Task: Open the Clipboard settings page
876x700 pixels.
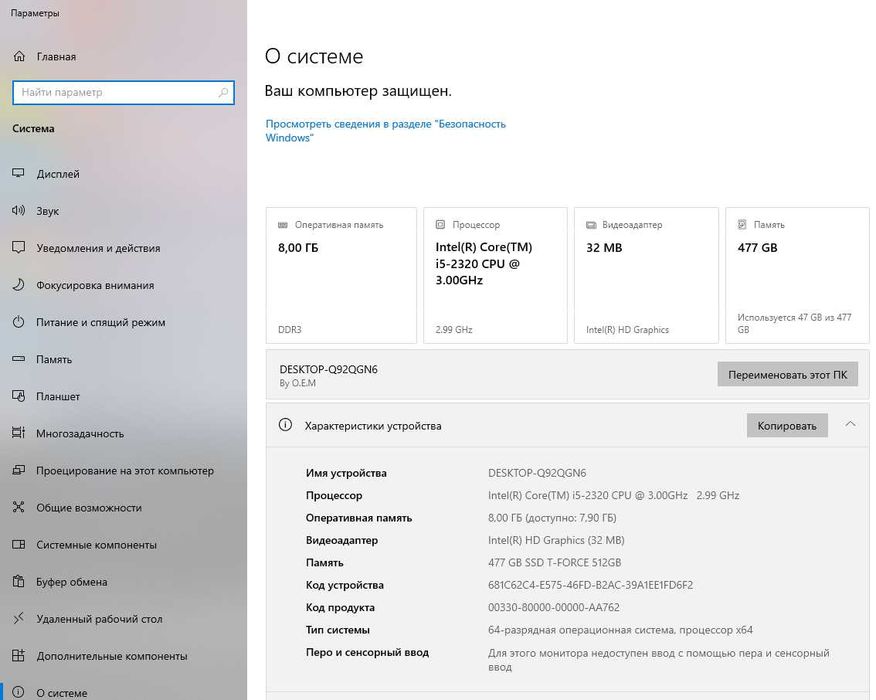Action: coord(71,582)
